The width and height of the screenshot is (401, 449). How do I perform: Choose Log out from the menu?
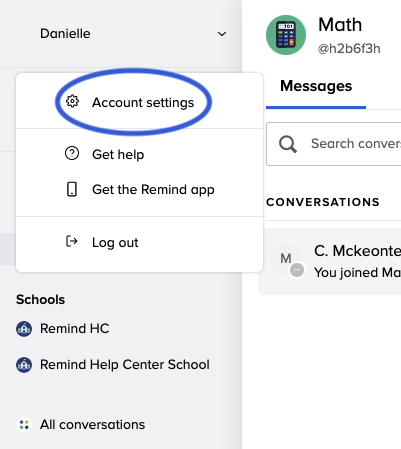pos(139,242)
